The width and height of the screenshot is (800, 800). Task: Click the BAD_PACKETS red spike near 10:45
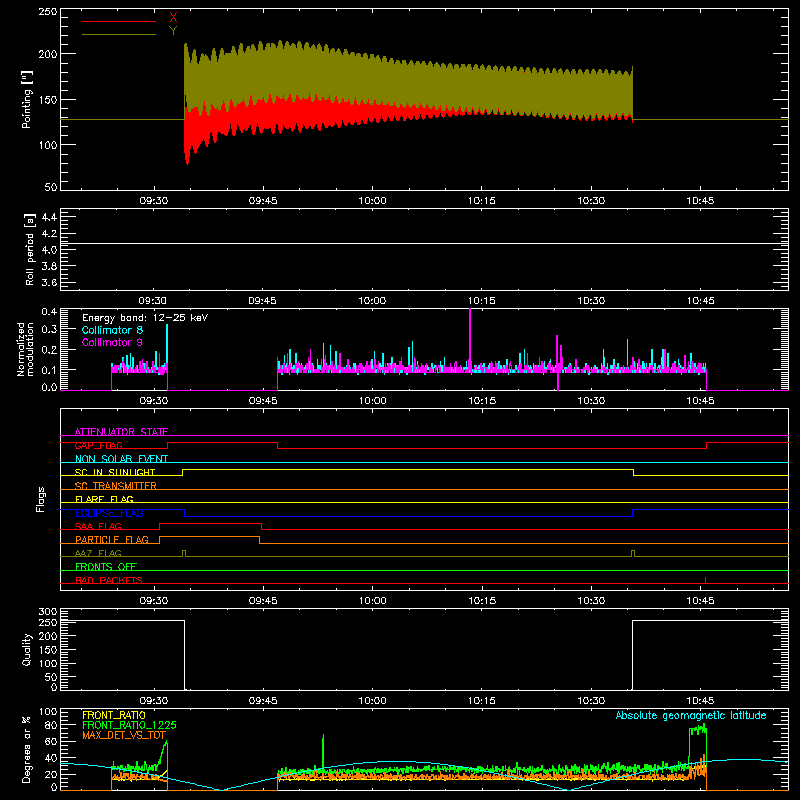click(705, 580)
